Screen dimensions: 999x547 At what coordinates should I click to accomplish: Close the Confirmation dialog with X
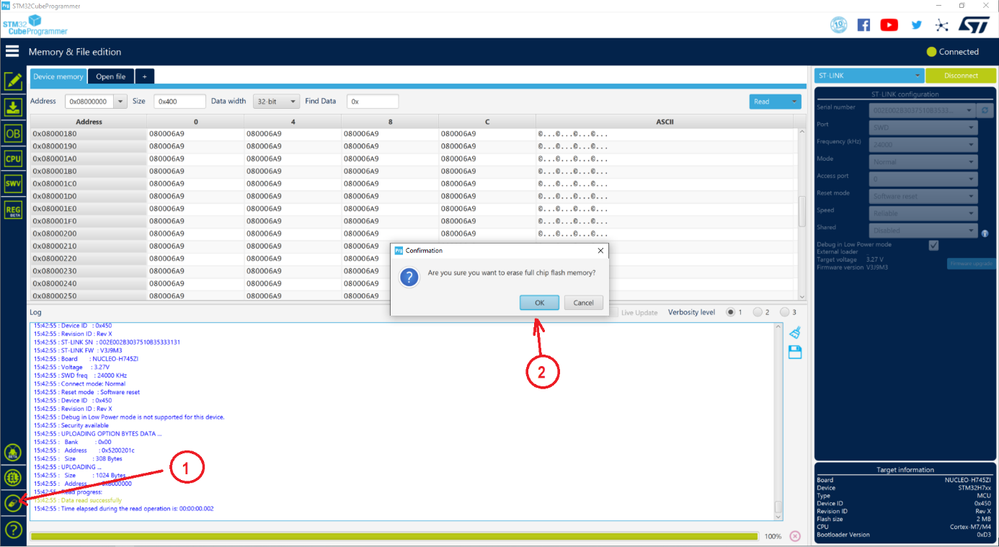(x=600, y=251)
